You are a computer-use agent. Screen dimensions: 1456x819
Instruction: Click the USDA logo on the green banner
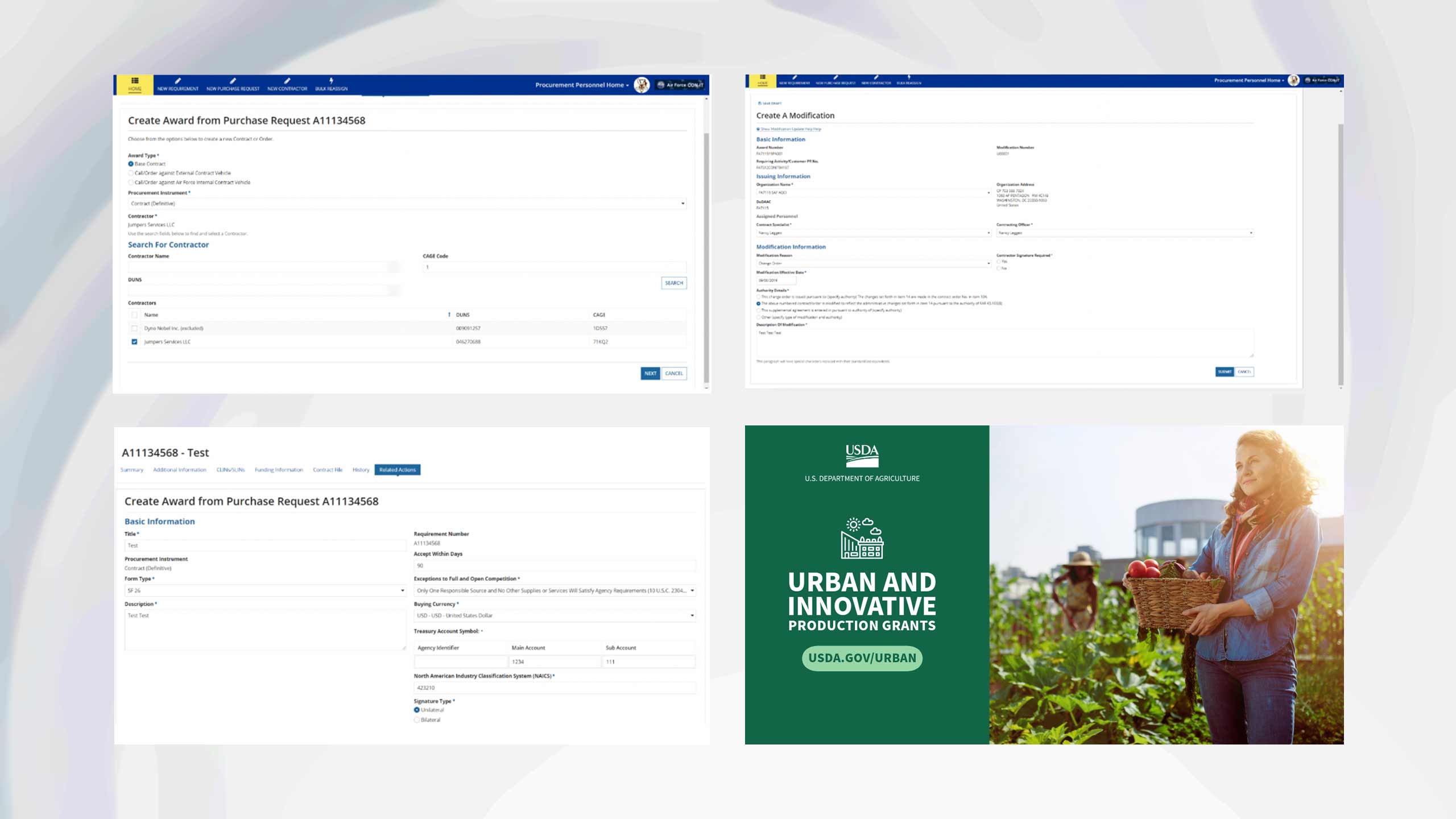click(862, 456)
